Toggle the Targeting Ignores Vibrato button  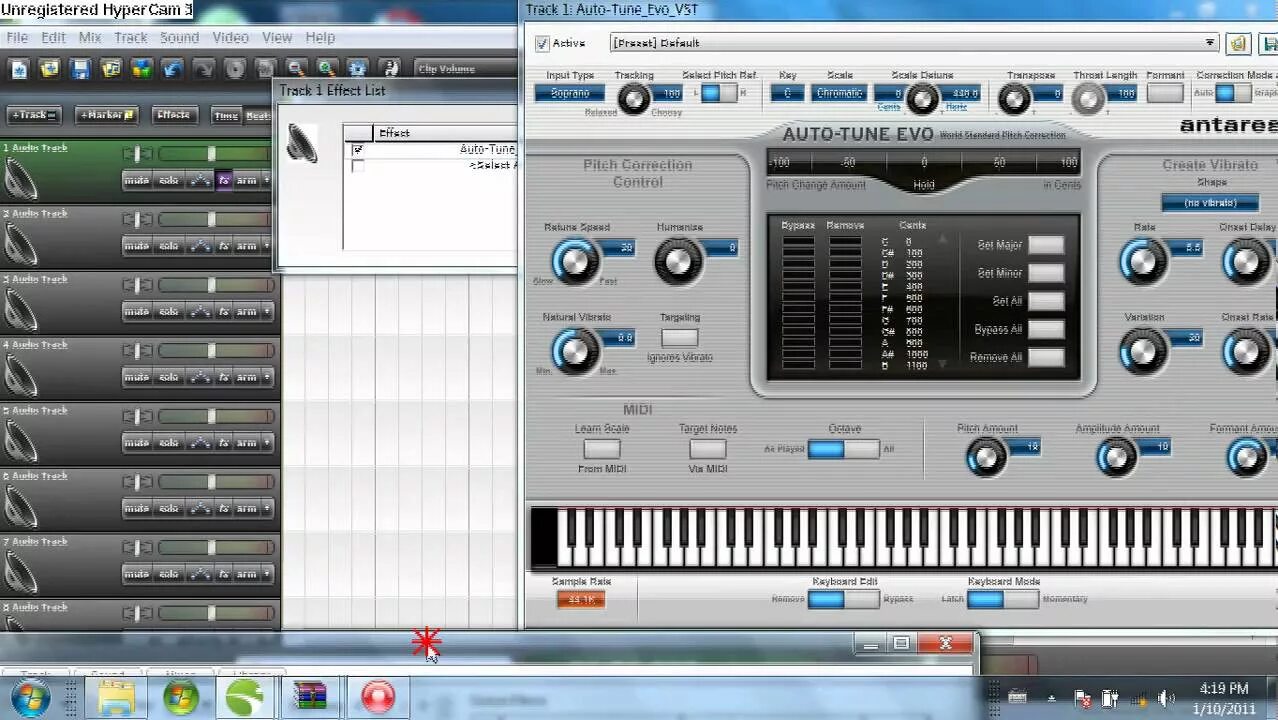[679, 338]
